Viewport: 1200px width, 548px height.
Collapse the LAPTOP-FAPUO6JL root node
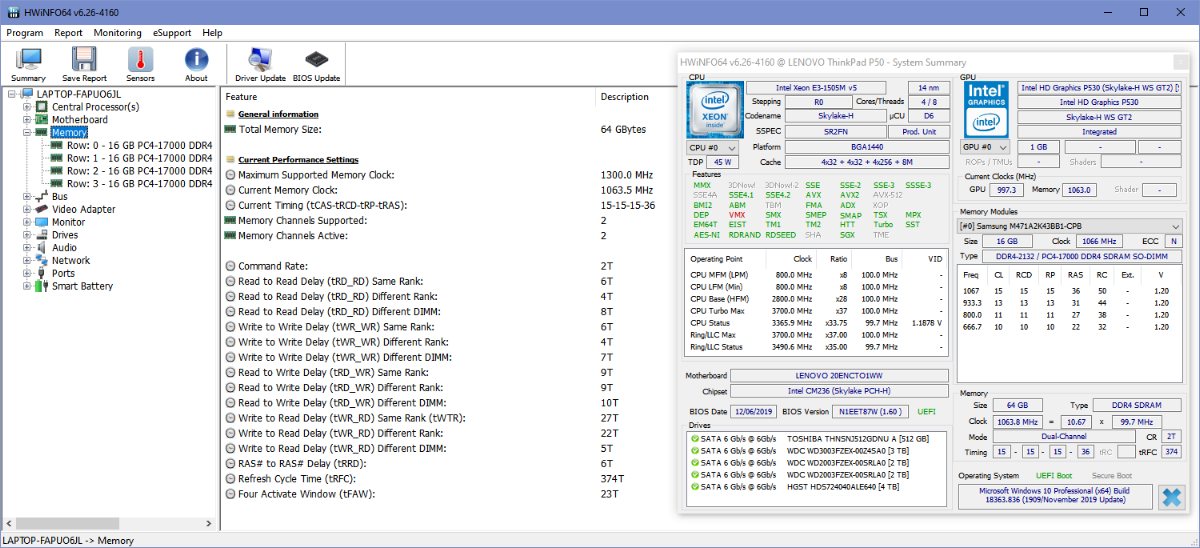[x=12, y=93]
